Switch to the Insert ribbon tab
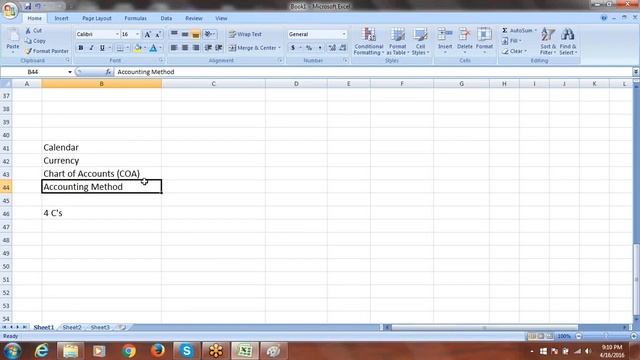 tap(61, 18)
